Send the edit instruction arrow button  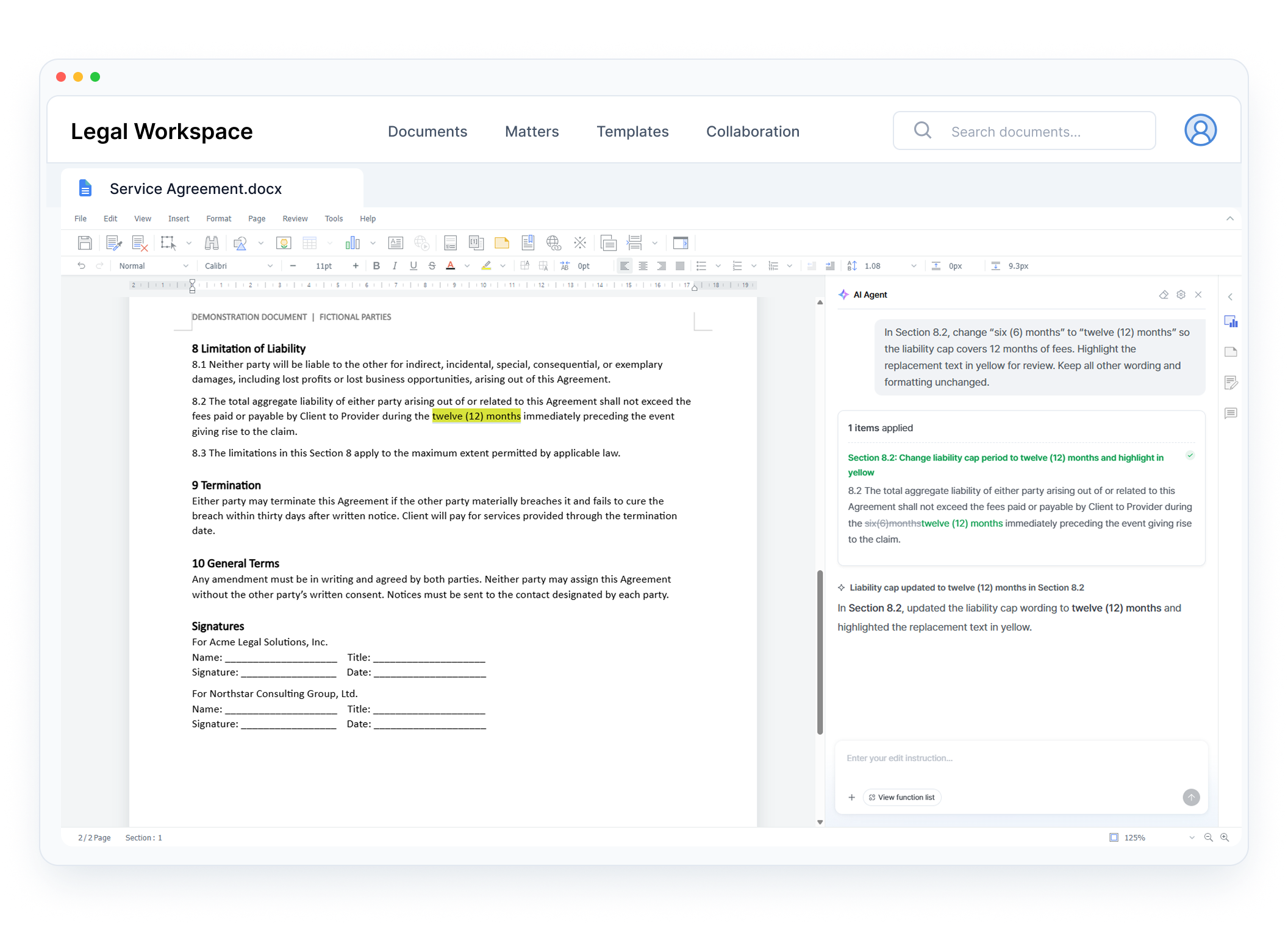[x=1191, y=797]
